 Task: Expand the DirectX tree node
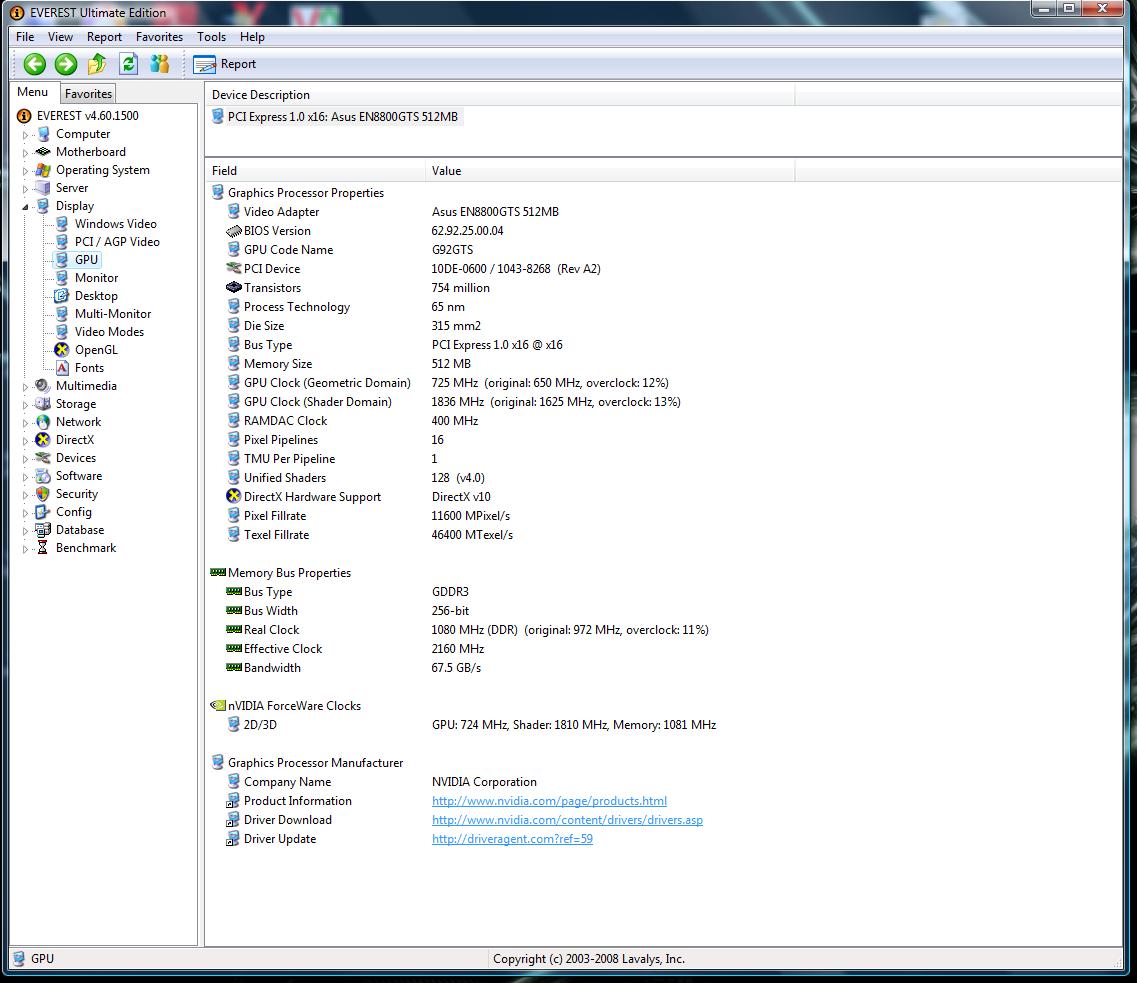(x=25, y=441)
